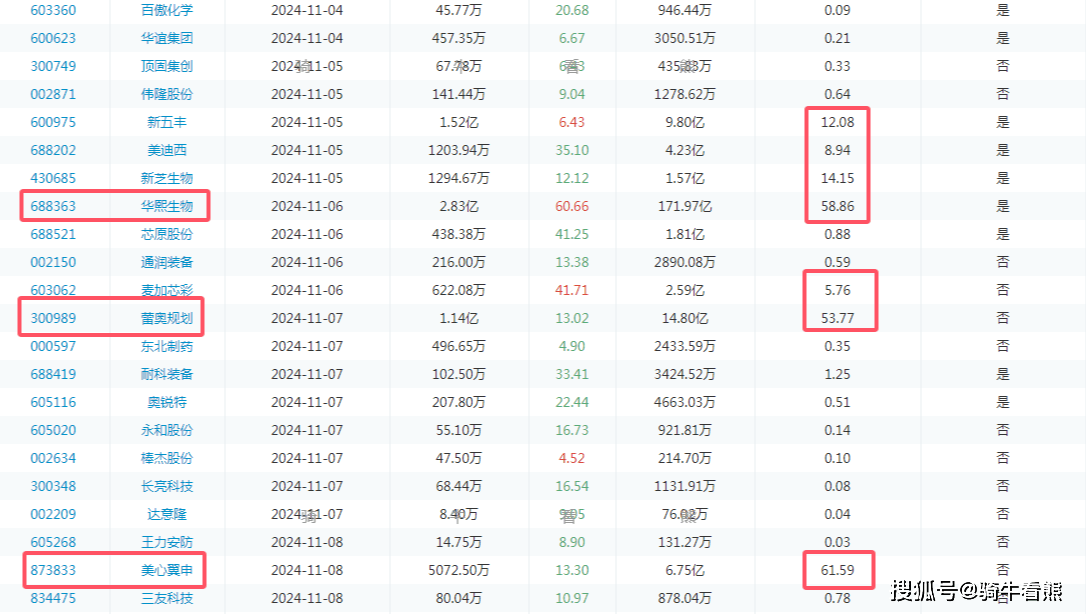
Task: Open stock code link 002634
Action: [53, 458]
